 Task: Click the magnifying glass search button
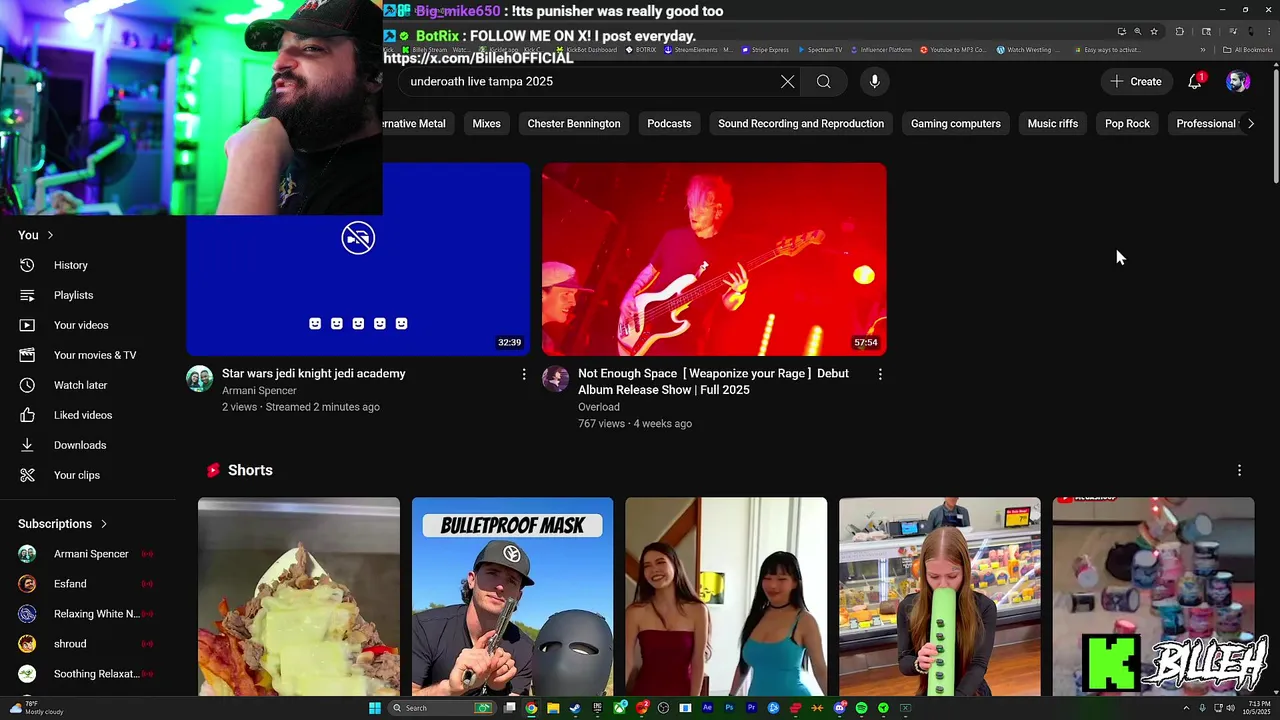tap(824, 82)
